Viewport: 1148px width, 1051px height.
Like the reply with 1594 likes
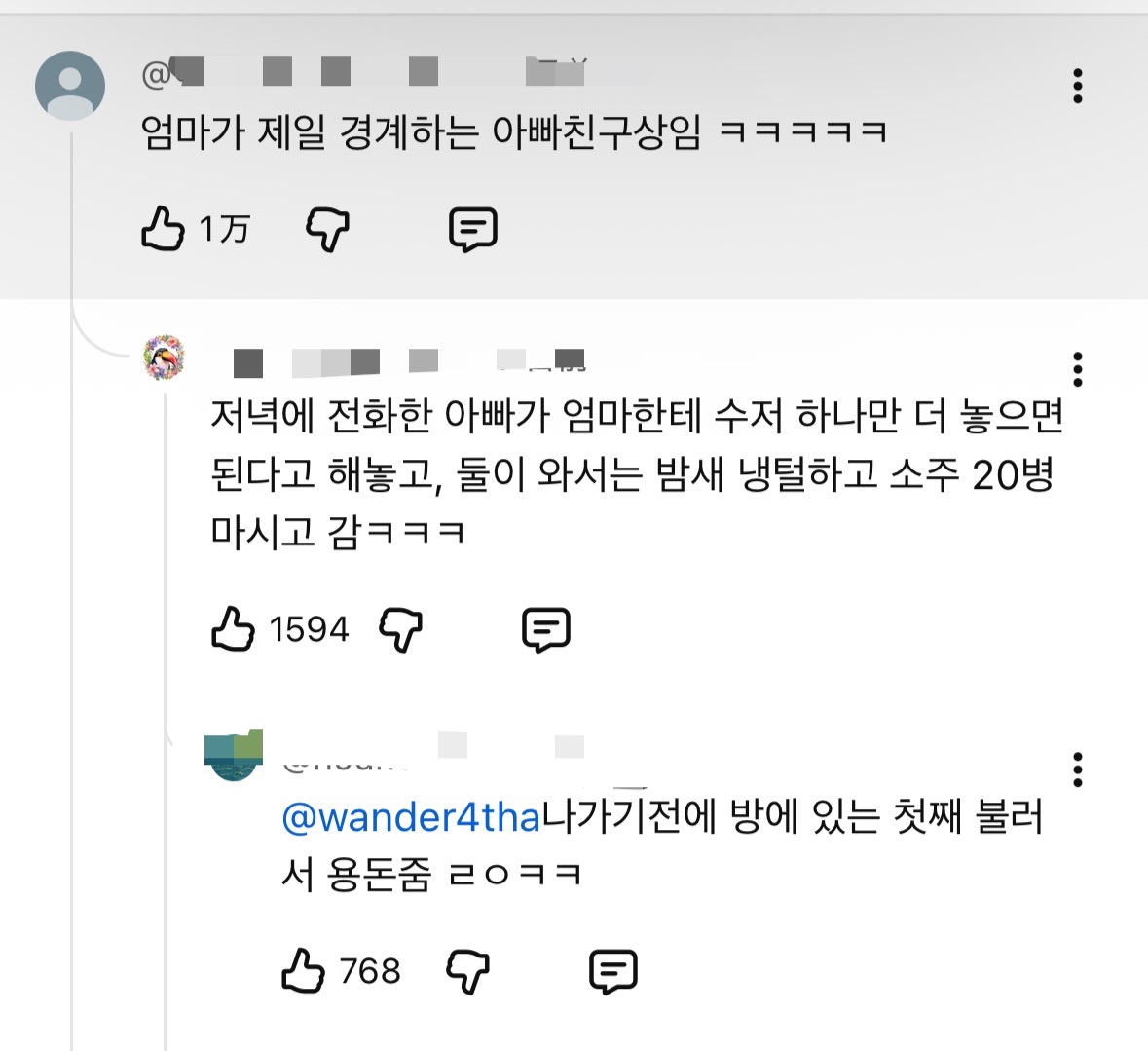click(233, 628)
